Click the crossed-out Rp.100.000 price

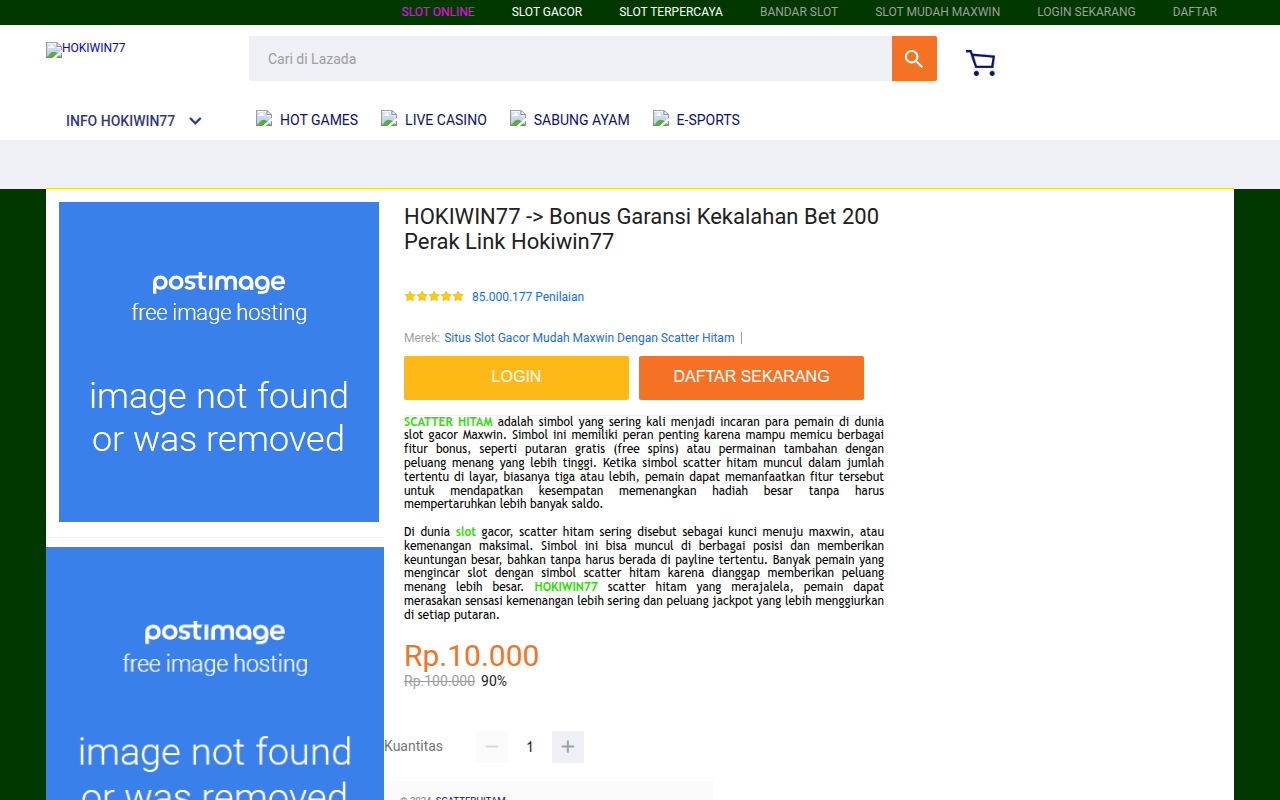[x=439, y=681]
